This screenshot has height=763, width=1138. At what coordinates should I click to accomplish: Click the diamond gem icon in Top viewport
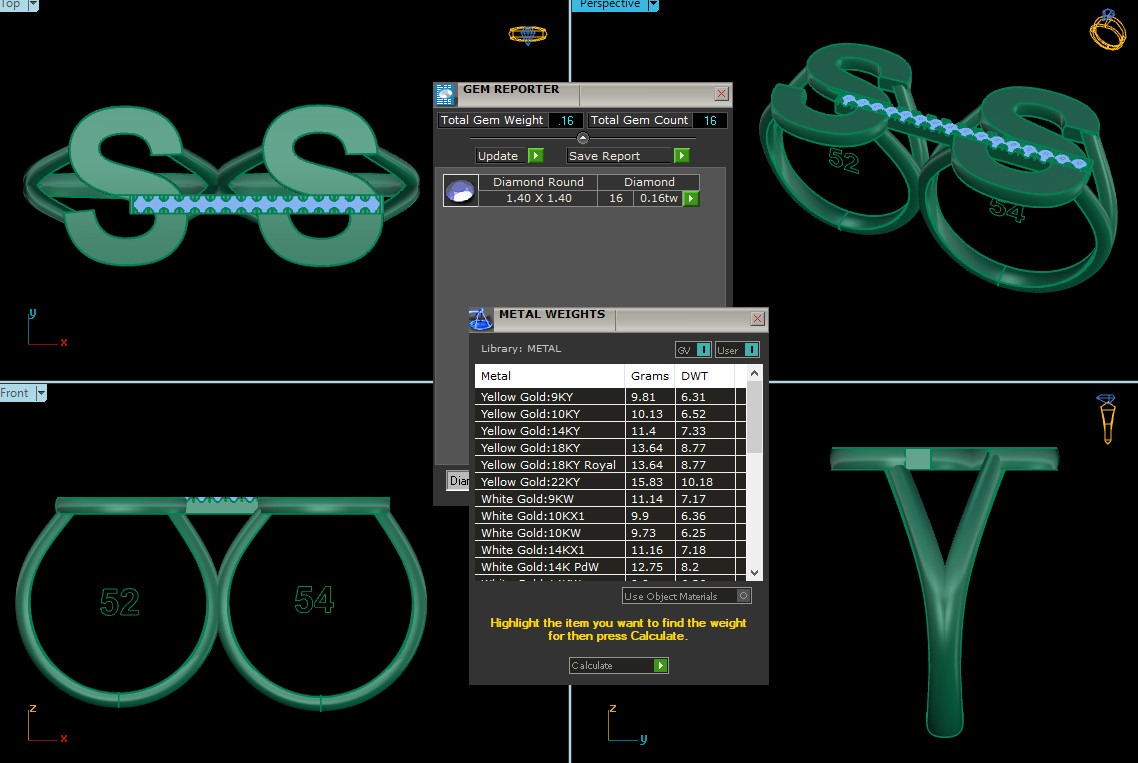(527, 35)
